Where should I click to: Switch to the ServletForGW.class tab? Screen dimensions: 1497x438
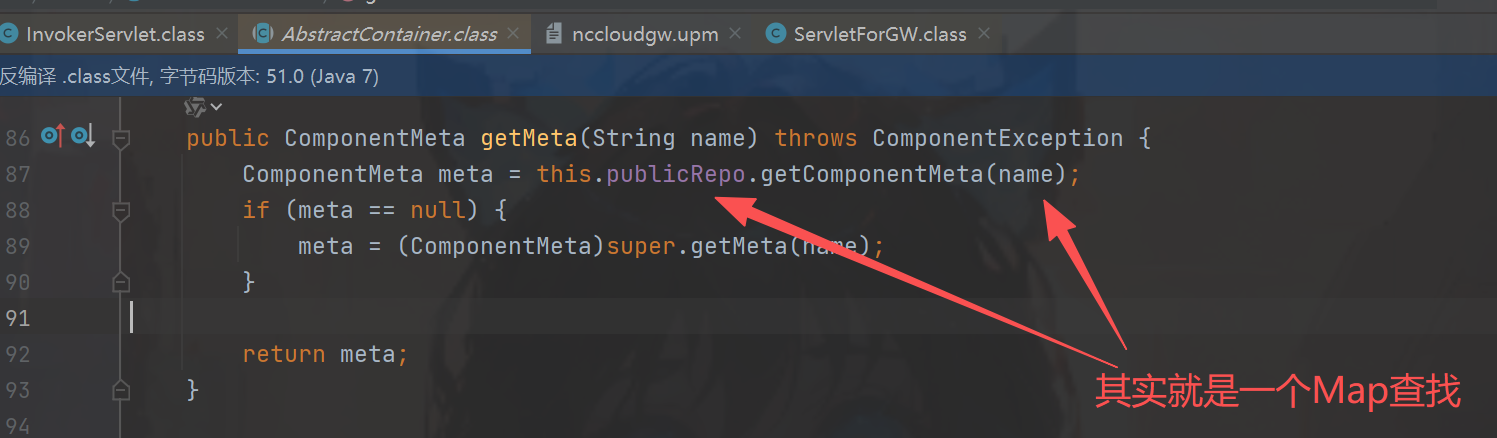880,34
